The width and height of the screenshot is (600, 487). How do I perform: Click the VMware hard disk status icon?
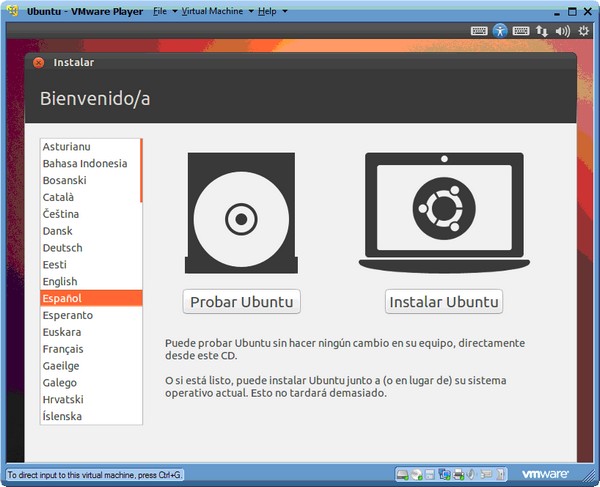[x=403, y=475]
